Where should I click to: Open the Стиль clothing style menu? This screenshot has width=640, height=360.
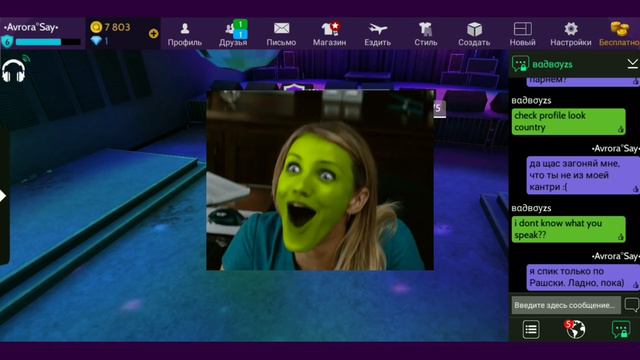point(426,34)
